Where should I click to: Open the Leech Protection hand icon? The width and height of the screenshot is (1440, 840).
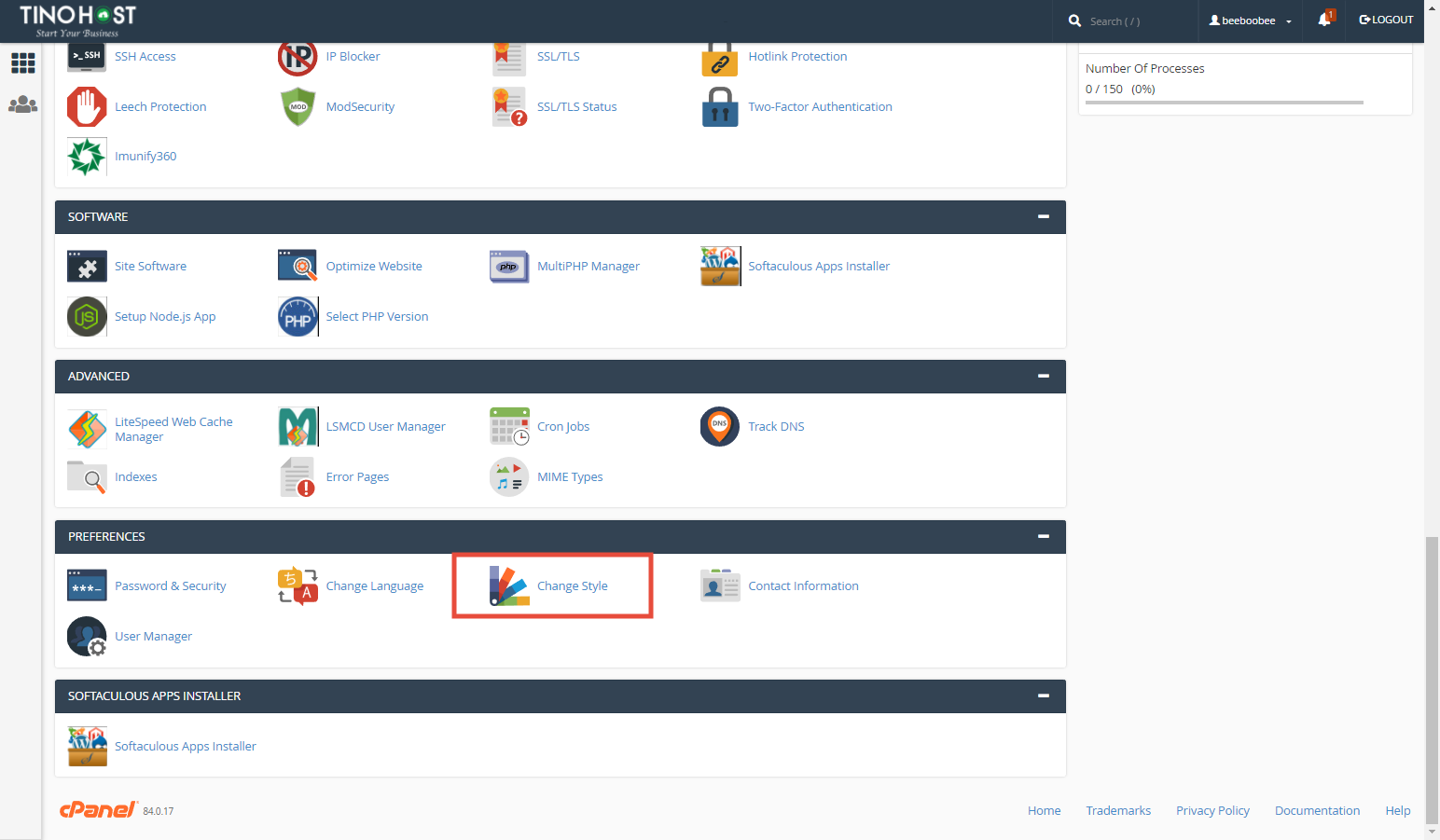[x=87, y=107]
